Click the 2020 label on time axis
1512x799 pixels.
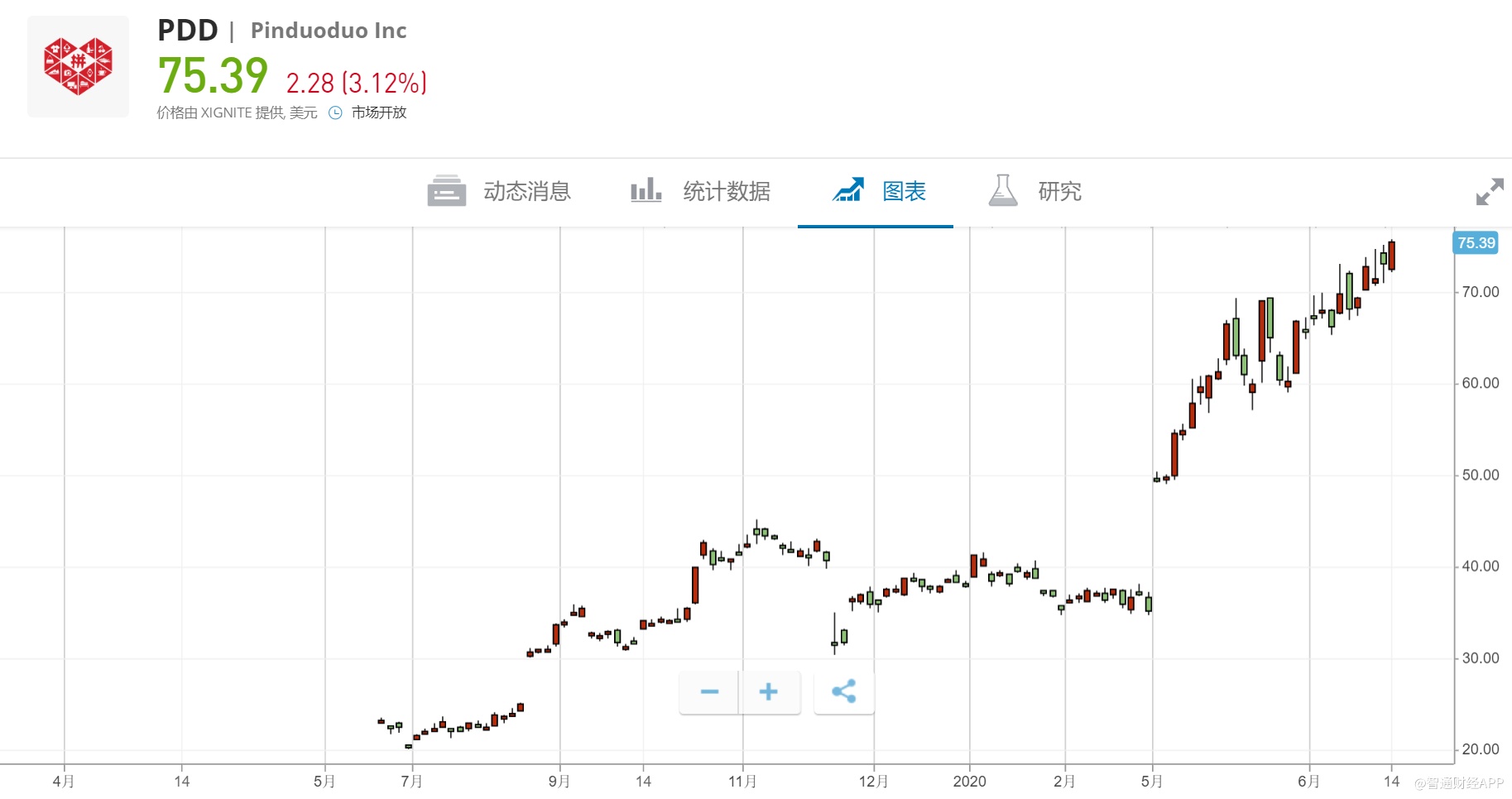pos(969,782)
